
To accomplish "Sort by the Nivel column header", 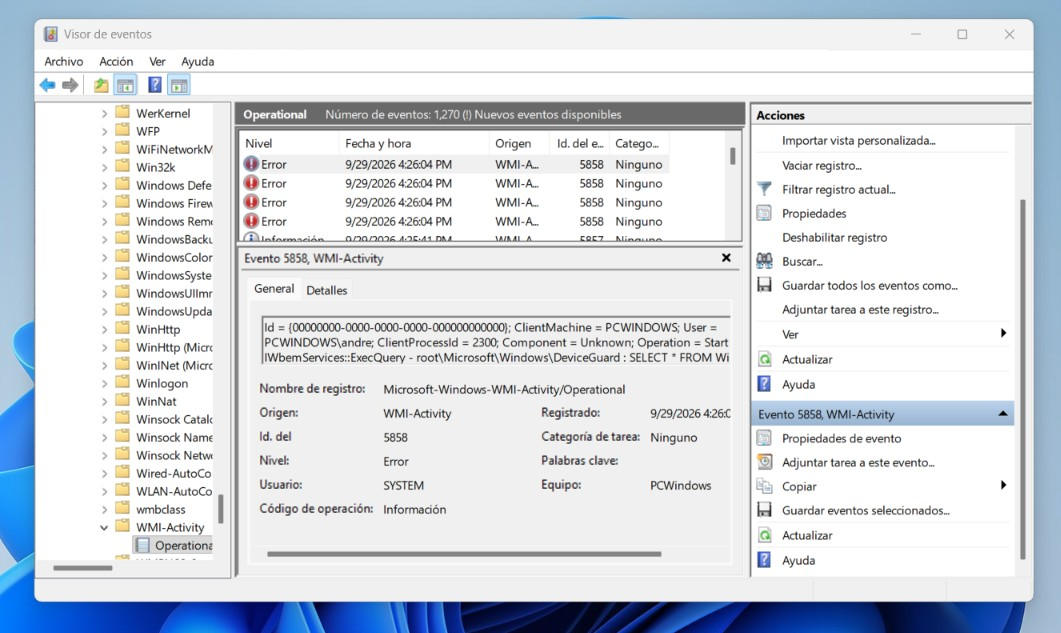I will click(290, 144).
